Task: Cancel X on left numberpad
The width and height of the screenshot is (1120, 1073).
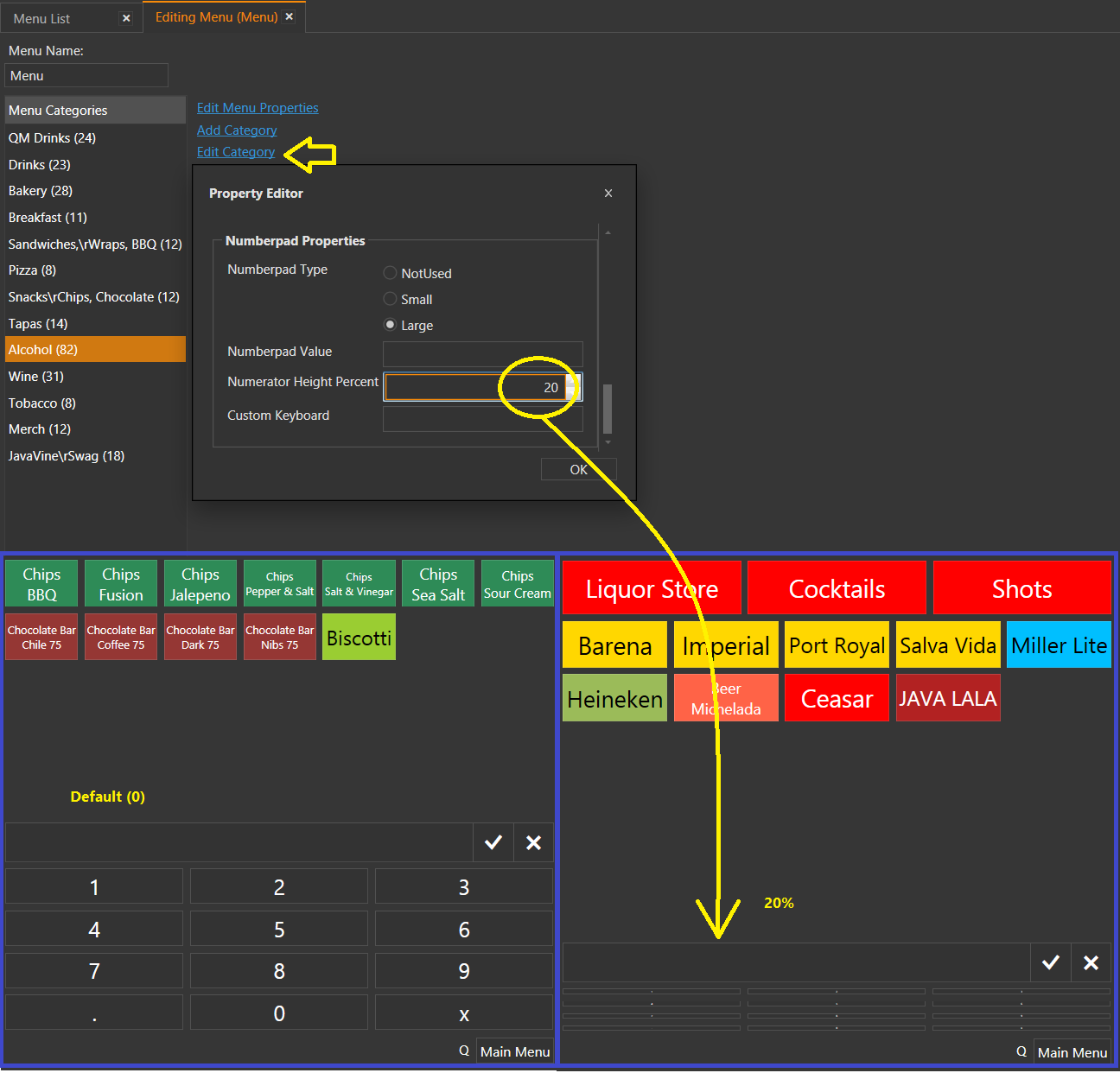Action: pyautogui.click(x=534, y=842)
